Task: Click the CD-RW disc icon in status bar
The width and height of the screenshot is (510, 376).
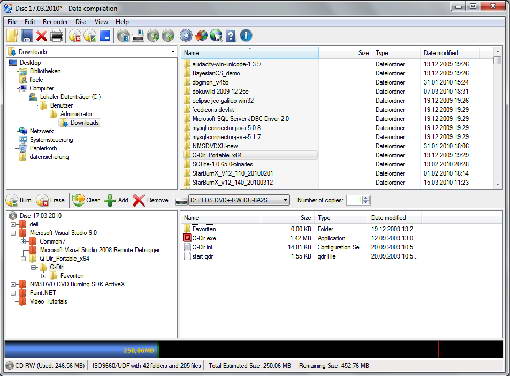Action: (x=10, y=366)
